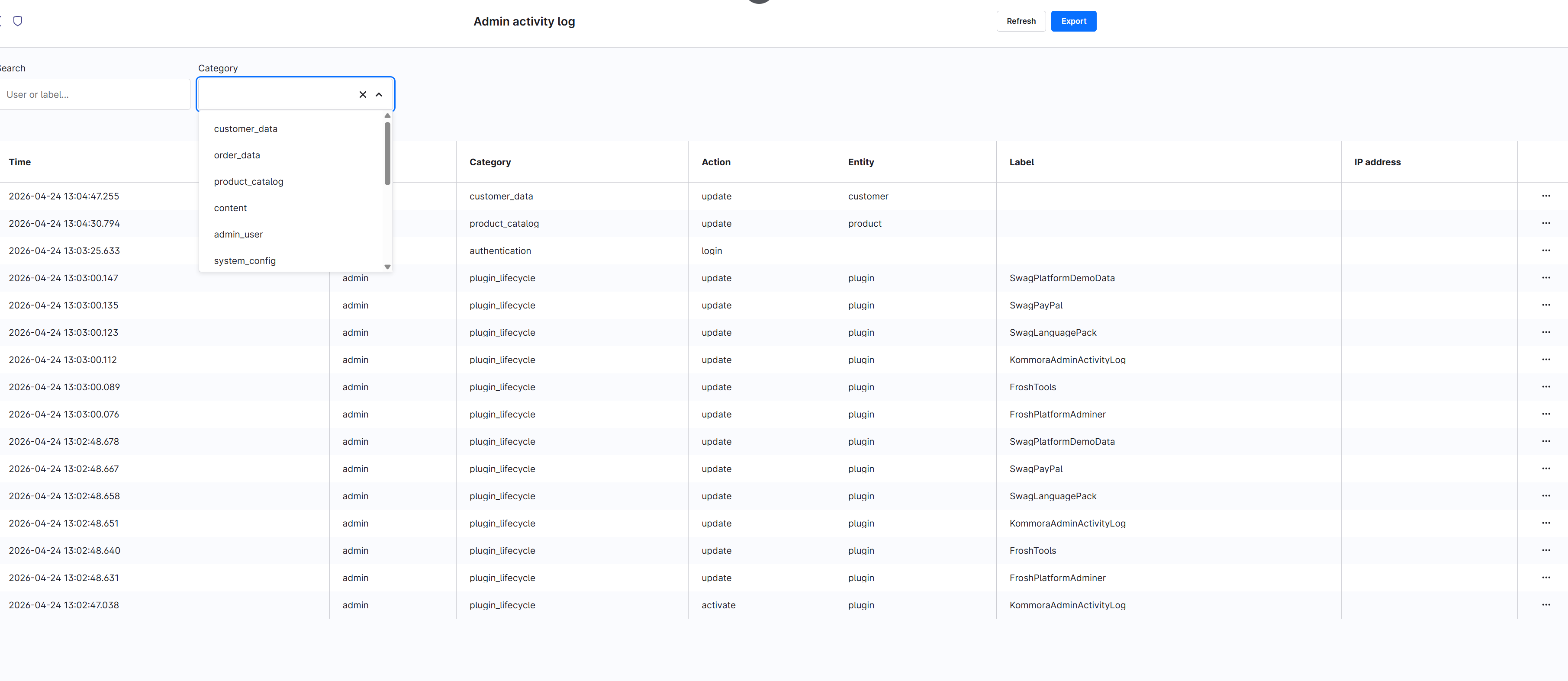Open row menu for 13:02:48.651 entry
Screen dimensions: 1568x681
1545,524
